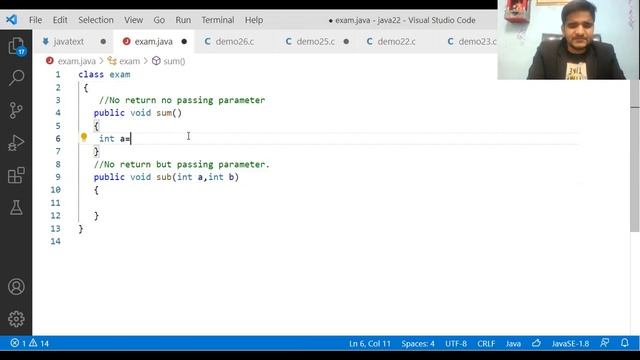Click line number 4 in gutter
This screenshot has width=640, height=360.
pos(58,113)
